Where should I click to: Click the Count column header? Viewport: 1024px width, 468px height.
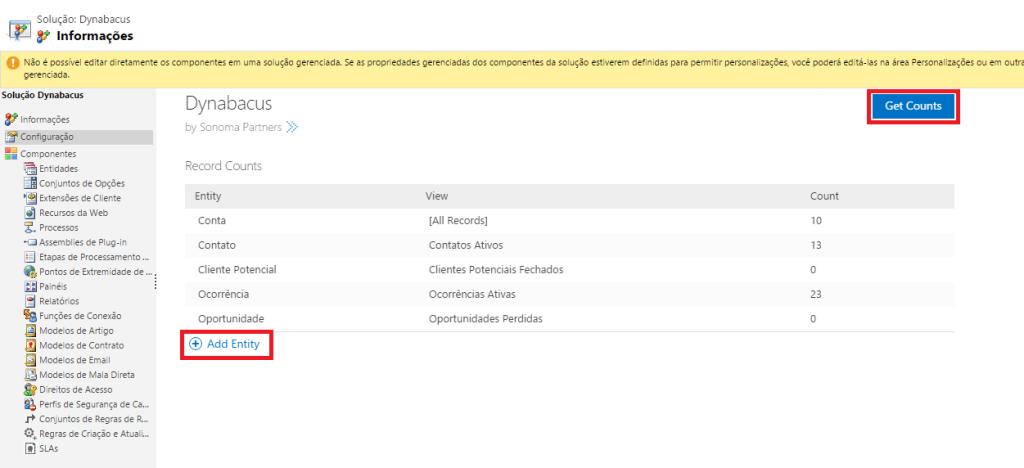(824, 196)
